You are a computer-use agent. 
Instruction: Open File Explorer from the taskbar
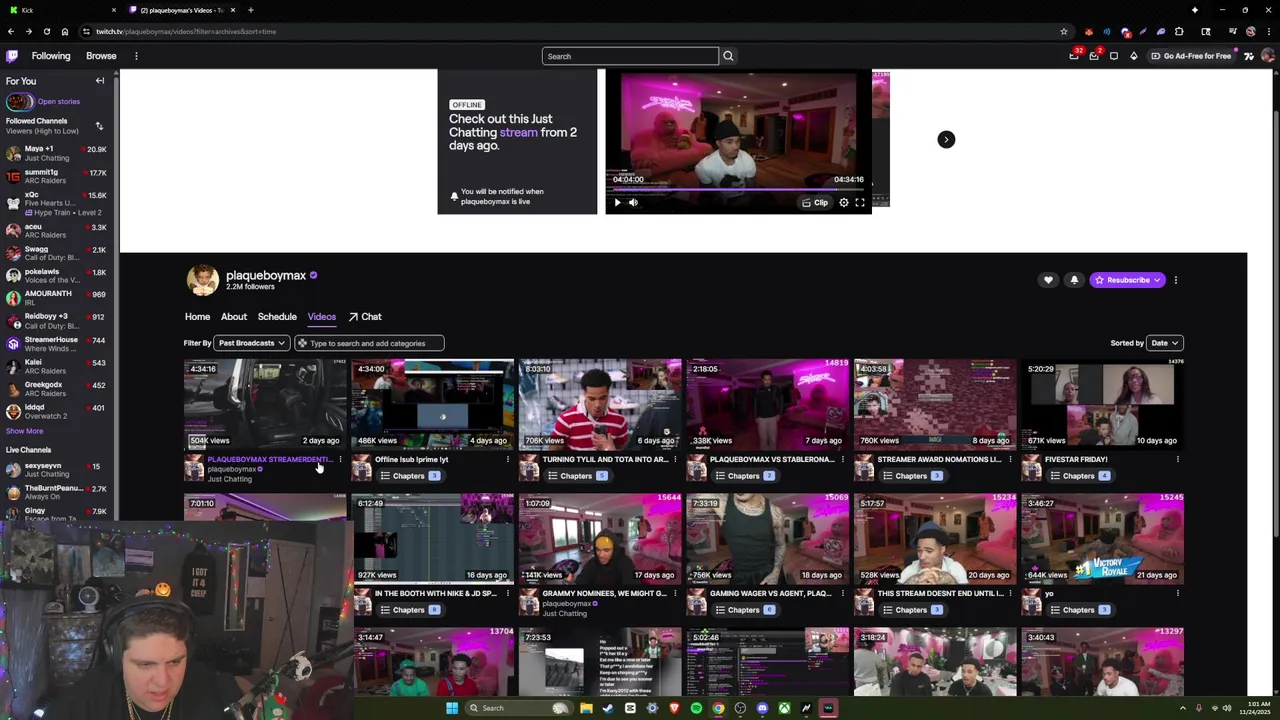[586, 708]
